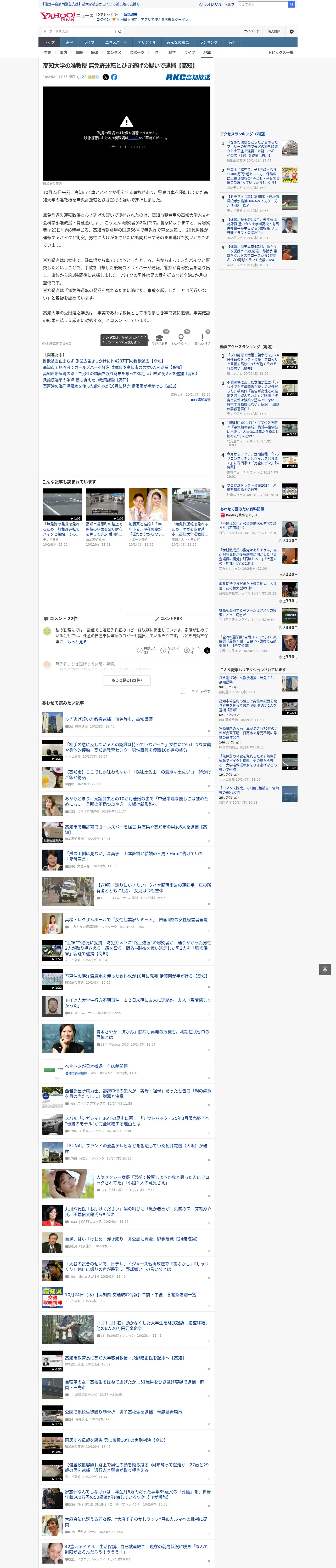
Task: Open the Yahoo! JAPAN News logo
Action: (66, 16)
